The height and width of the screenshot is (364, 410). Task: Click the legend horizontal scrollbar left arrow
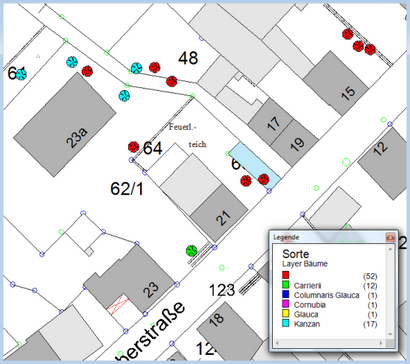click(277, 343)
